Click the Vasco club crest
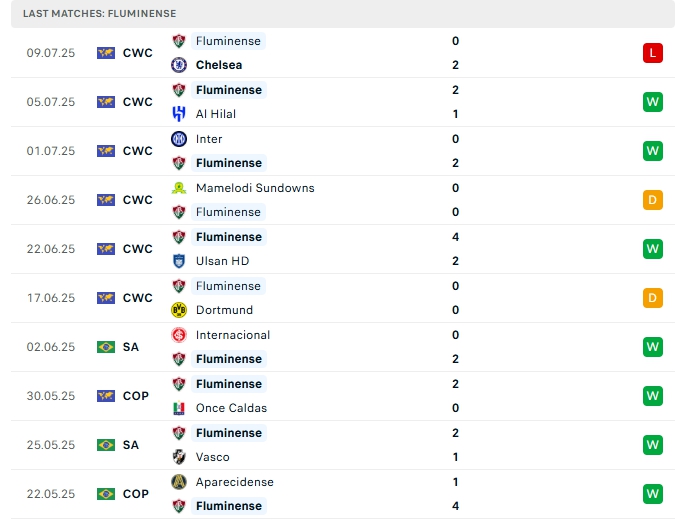The height and width of the screenshot is (522, 684). (x=179, y=457)
